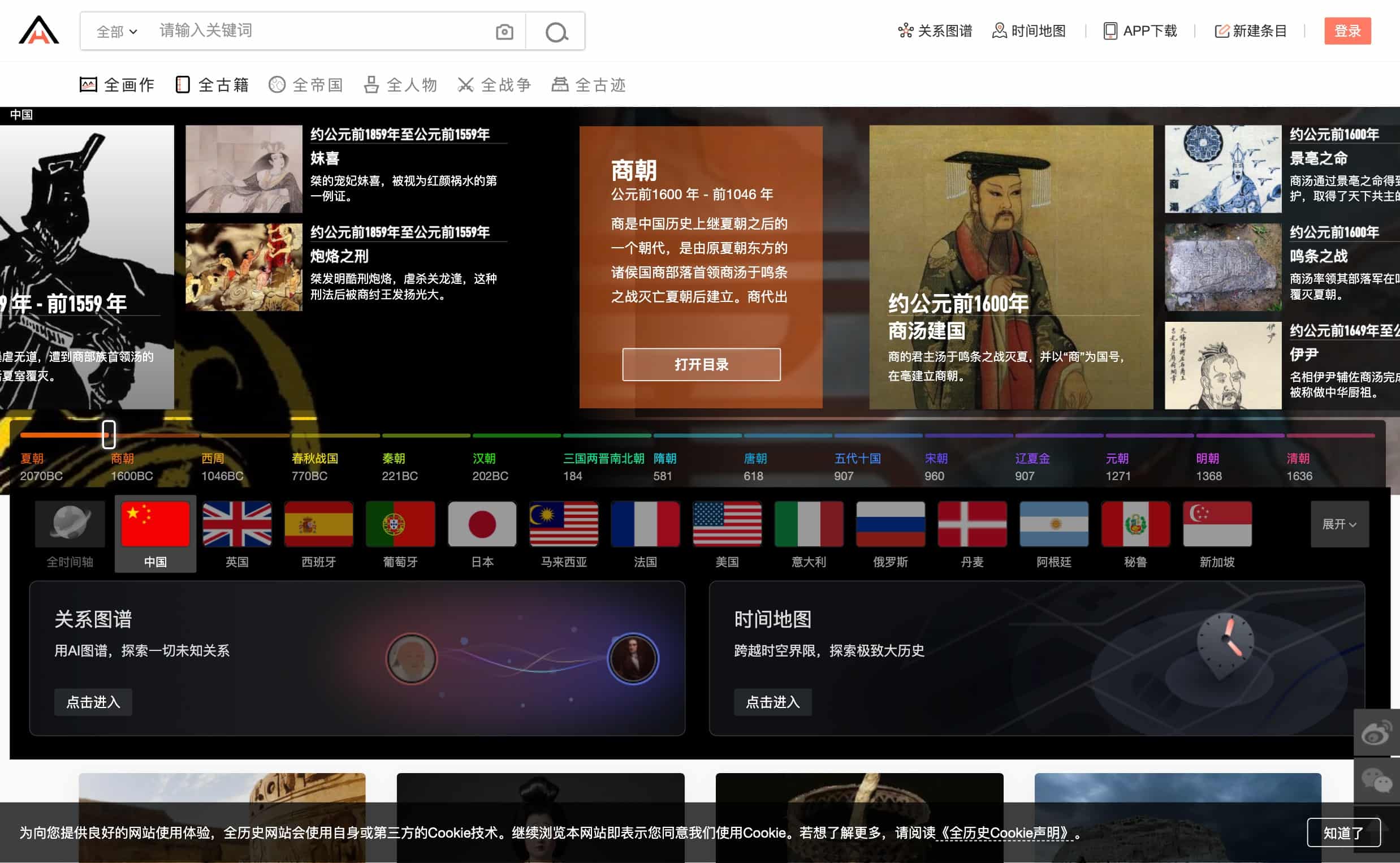Click the 登录 button
This screenshot has width=1400, height=863.
1347,31
